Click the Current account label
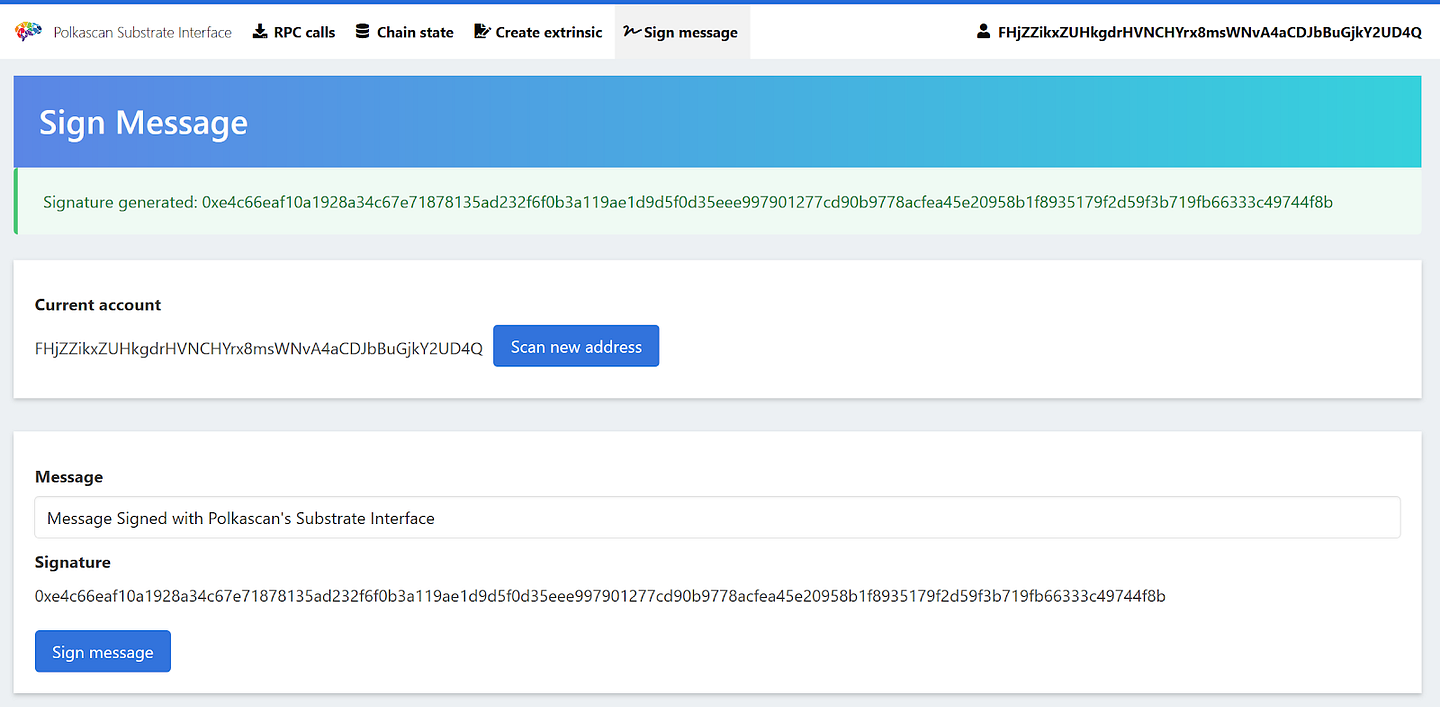Screen dimensions: 1440x707 tap(98, 305)
